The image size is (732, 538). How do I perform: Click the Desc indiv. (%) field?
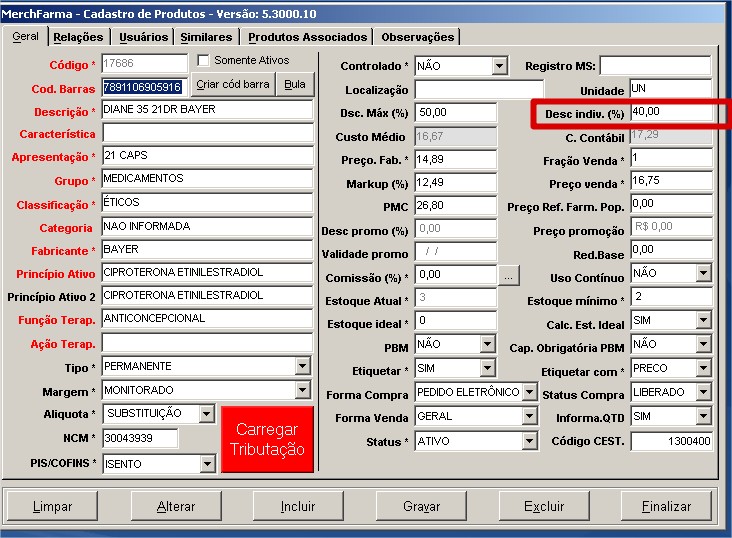point(670,112)
